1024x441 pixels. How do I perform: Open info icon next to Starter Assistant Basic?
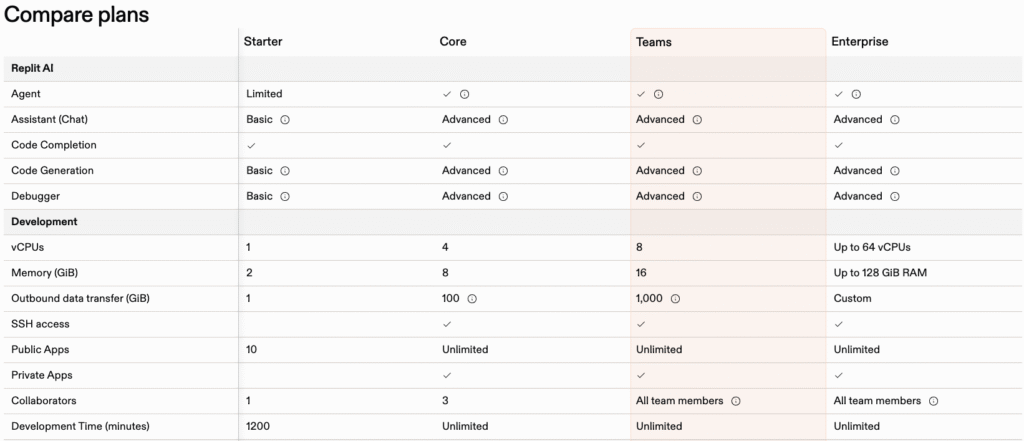[x=285, y=120]
